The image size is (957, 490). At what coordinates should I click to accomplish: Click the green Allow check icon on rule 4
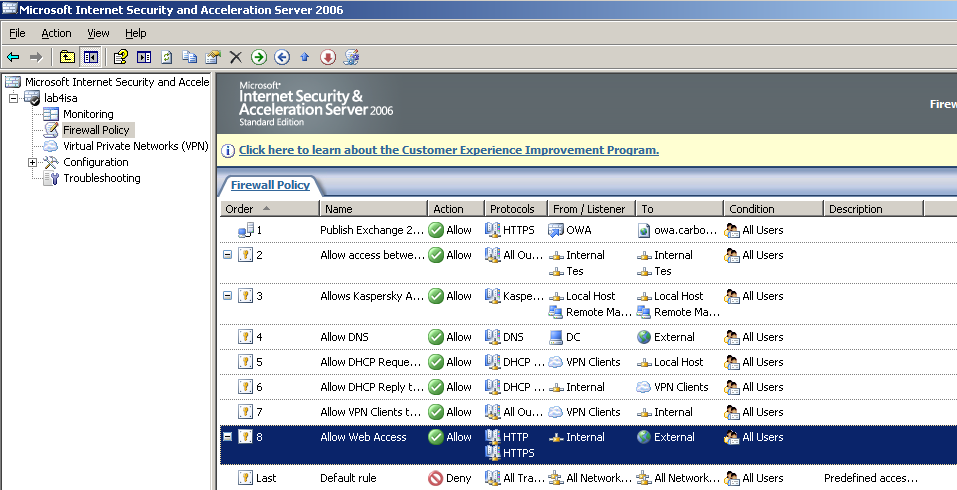(x=435, y=337)
